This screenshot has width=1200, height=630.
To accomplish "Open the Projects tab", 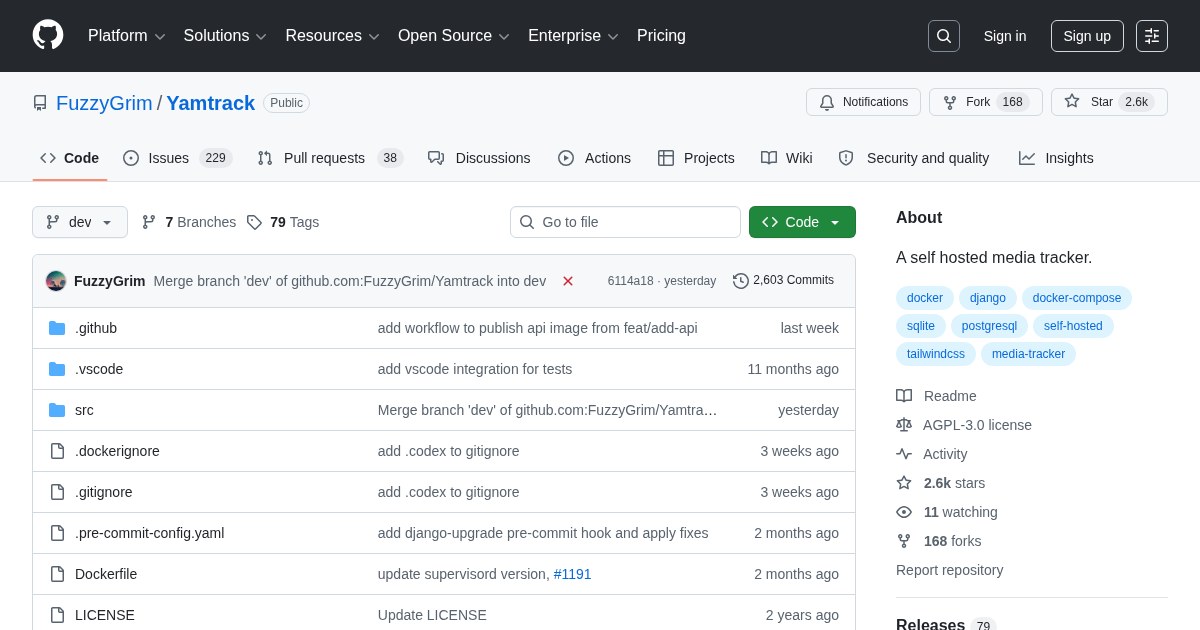I will (696, 158).
